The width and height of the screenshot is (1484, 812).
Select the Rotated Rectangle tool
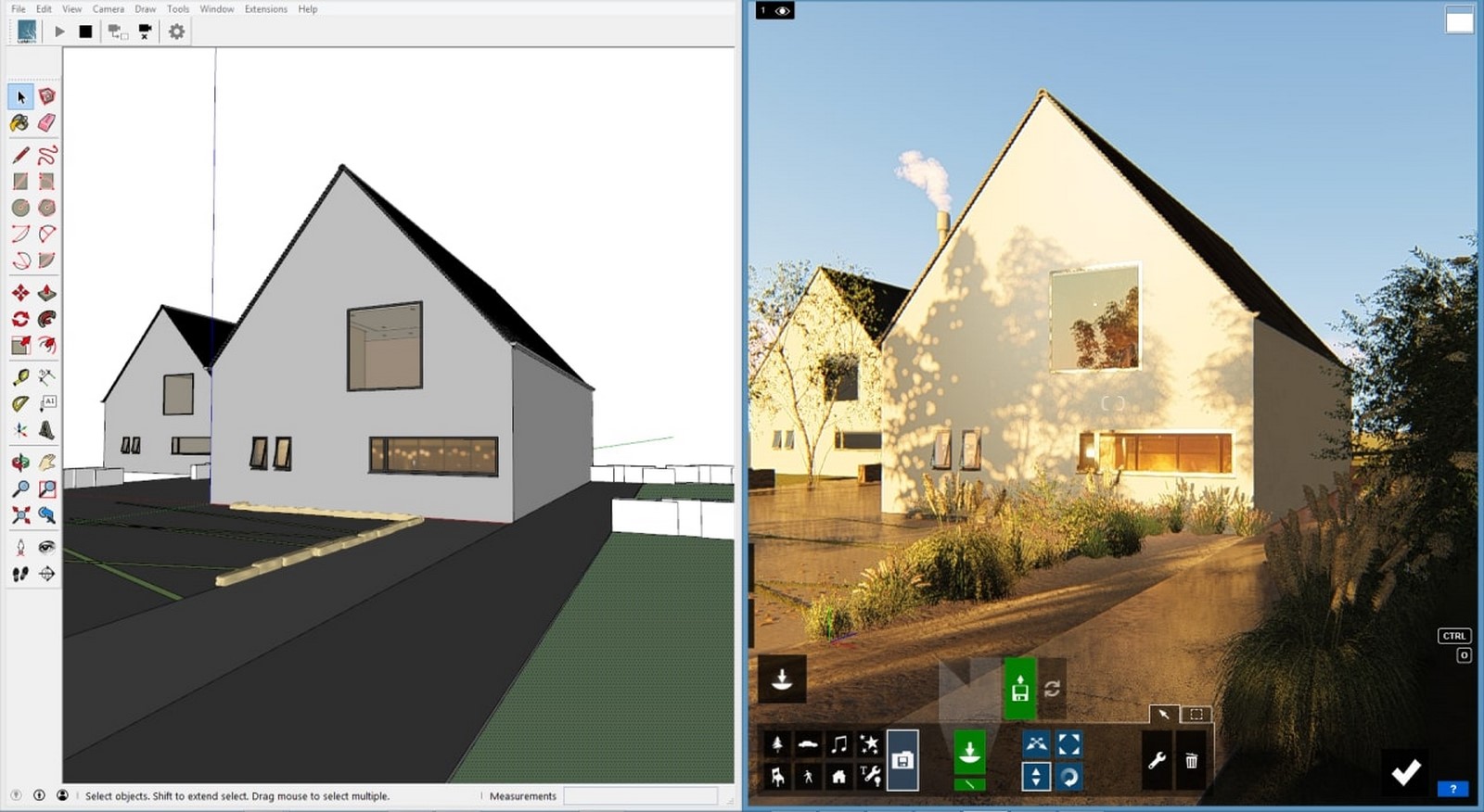click(46, 182)
